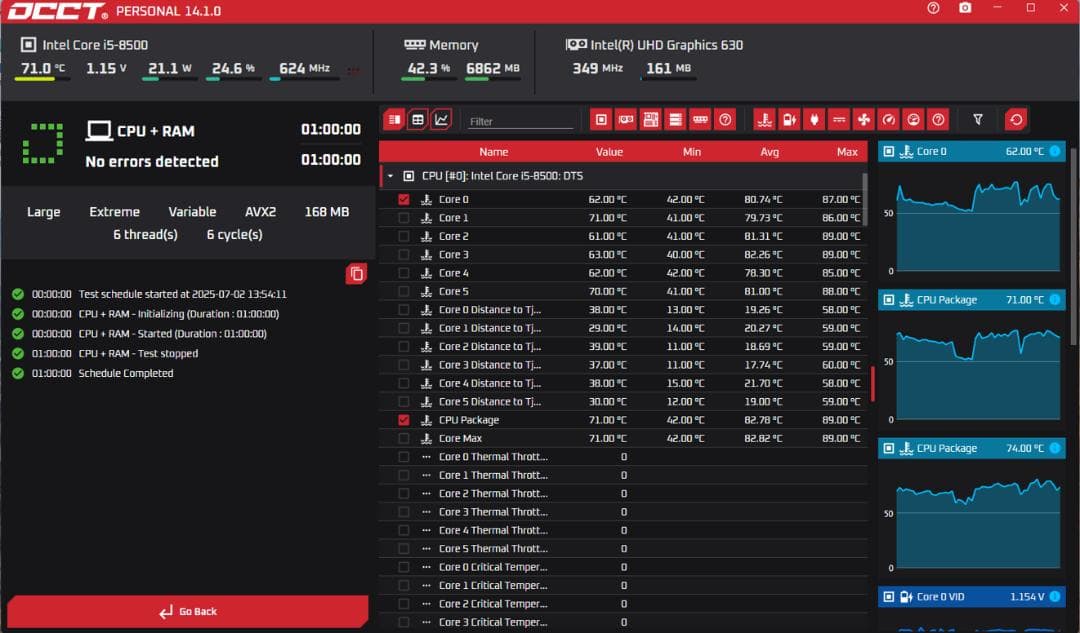Image resolution: width=1080 pixels, height=633 pixels.
Task: Copy the test log to clipboard
Action: click(357, 274)
